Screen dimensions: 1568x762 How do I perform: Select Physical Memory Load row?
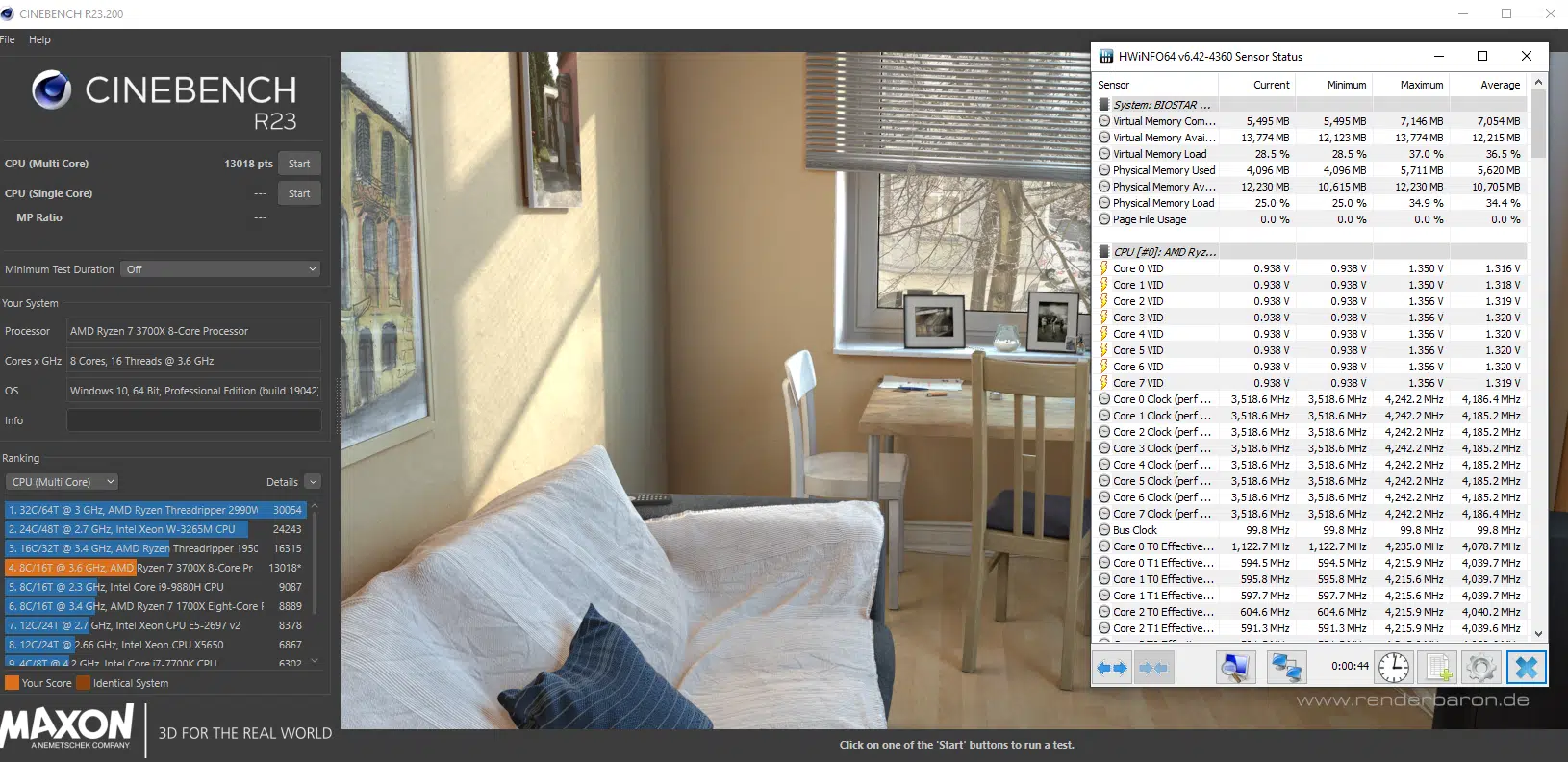coord(1311,203)
